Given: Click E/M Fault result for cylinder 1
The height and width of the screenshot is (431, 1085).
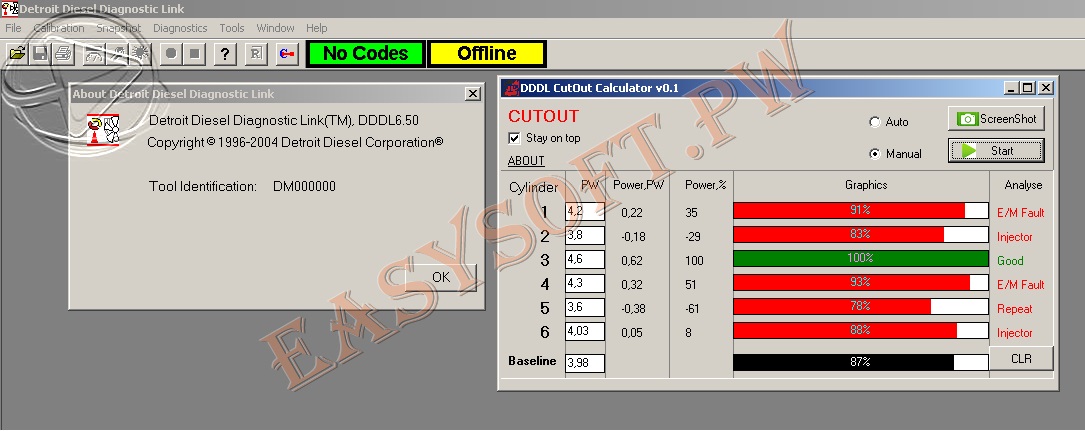Looking at the screenshot, I should click(x=1021, y=212).
